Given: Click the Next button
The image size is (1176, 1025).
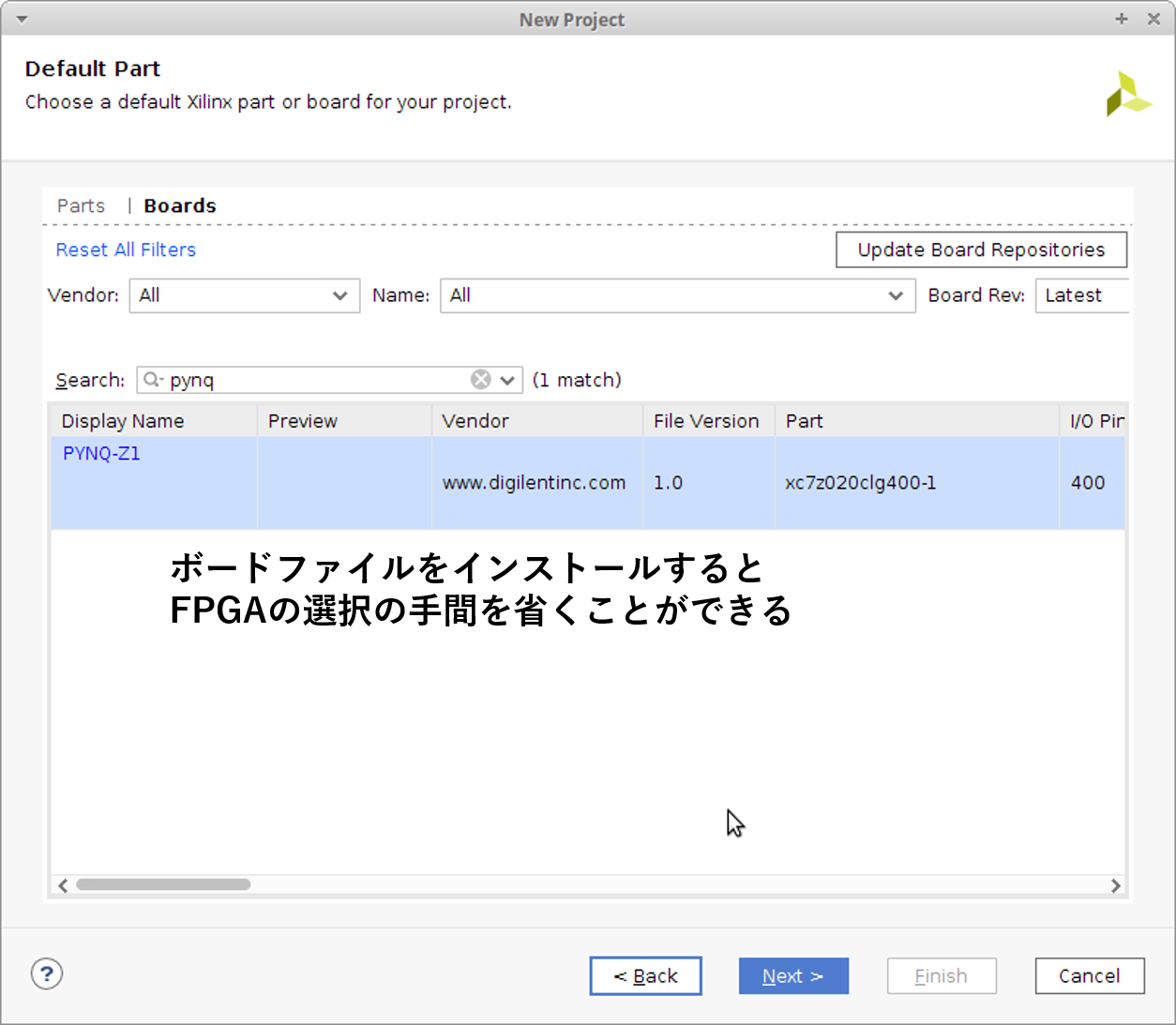Looking at the screenshot, I should tap(793, 976).
